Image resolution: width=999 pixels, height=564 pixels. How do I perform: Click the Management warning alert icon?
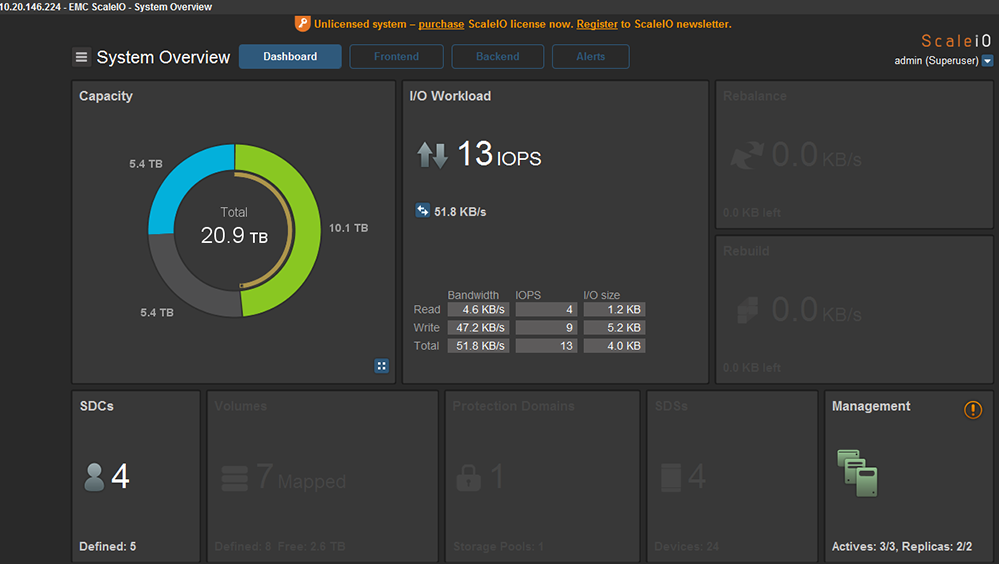pyautogui.click(x=973, y=410)
